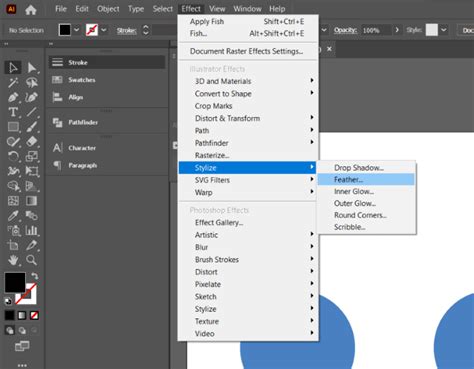The image size is (474, 369).
Task: Select the Lasso tool
Action: tap(32, 82)
